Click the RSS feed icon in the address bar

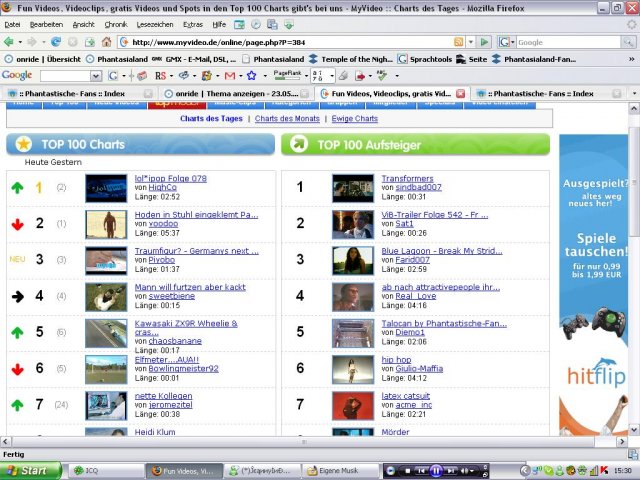pos(458,42)
